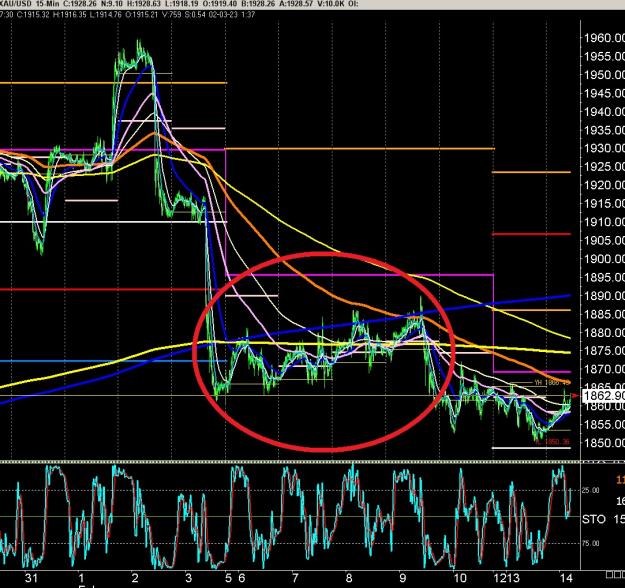Click the date label 31 on the time axis
Screen dimensions: 625x588
(31, 578)
